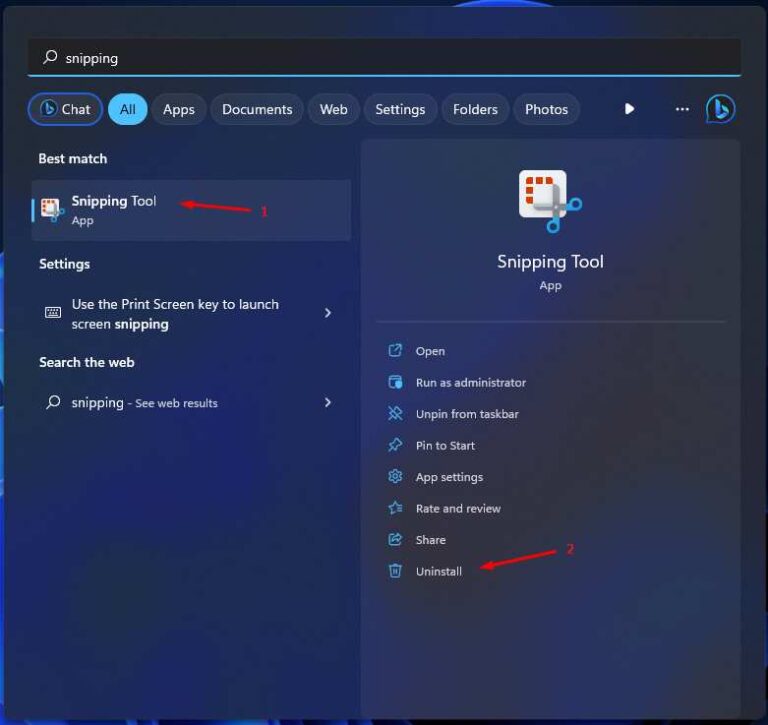Click Open in the preview pane

(430, 351)
